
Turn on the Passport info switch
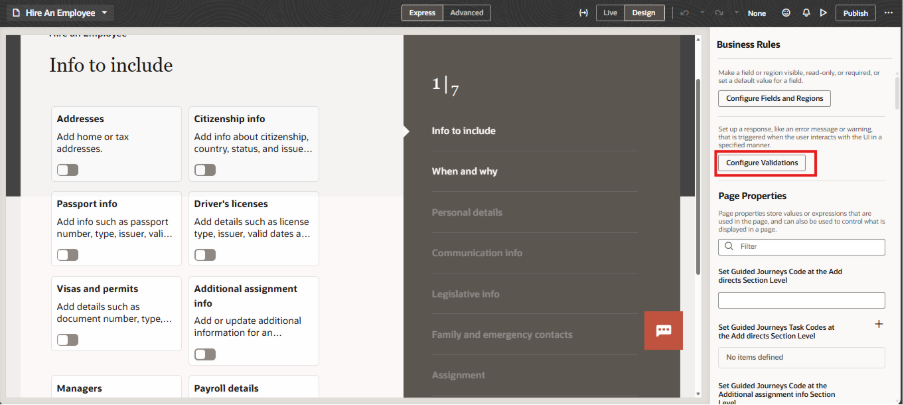pos(67,255)
